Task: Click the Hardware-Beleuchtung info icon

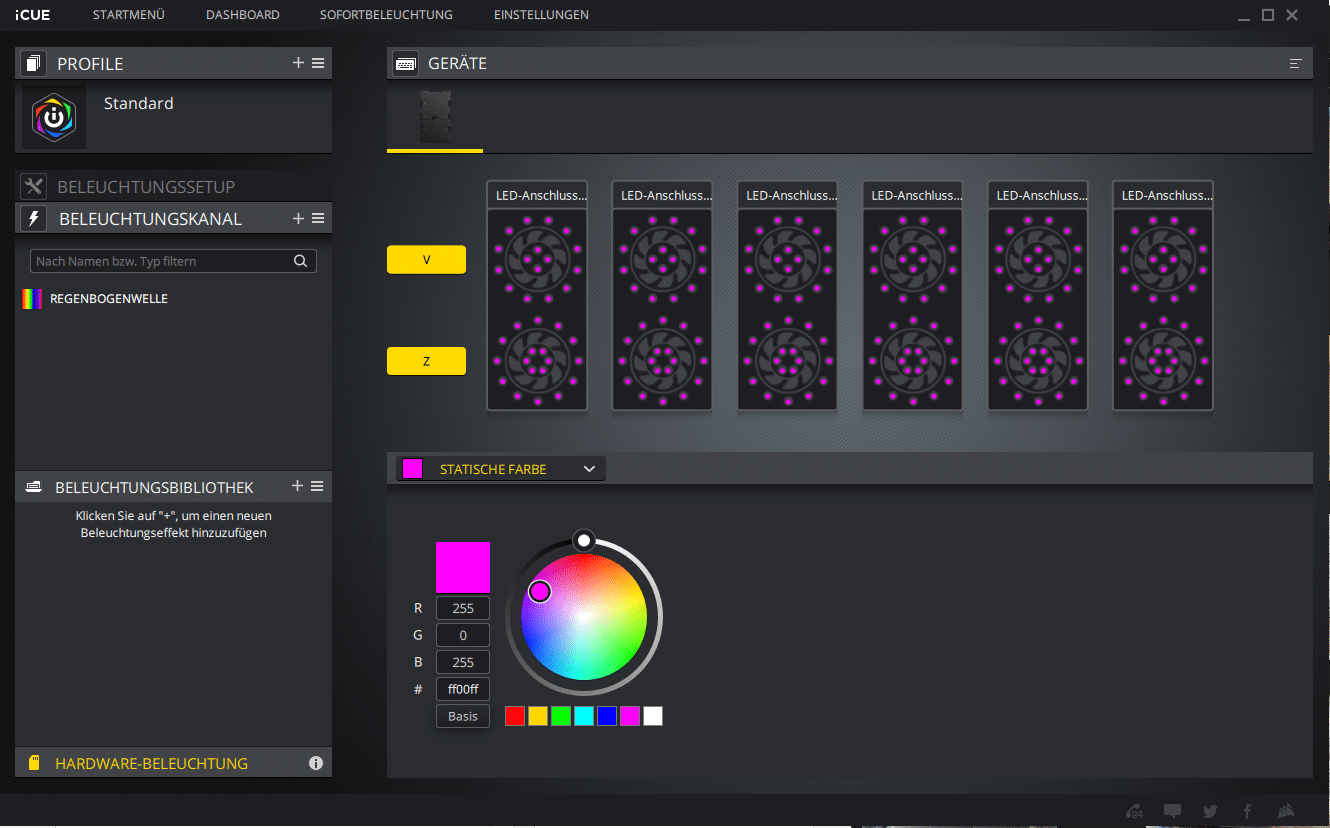Action: pyautogui.click(x=316, y=763)
